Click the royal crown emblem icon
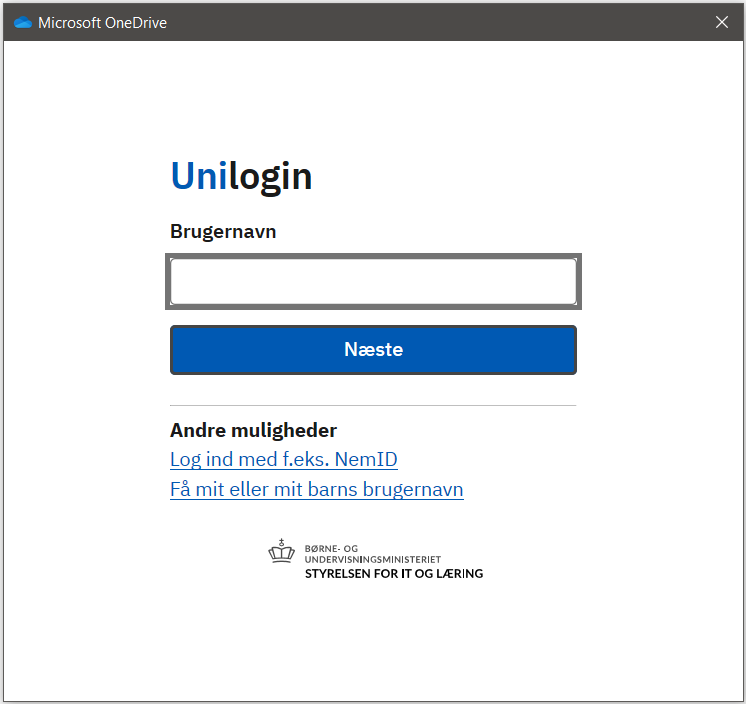 coord(282,552)
